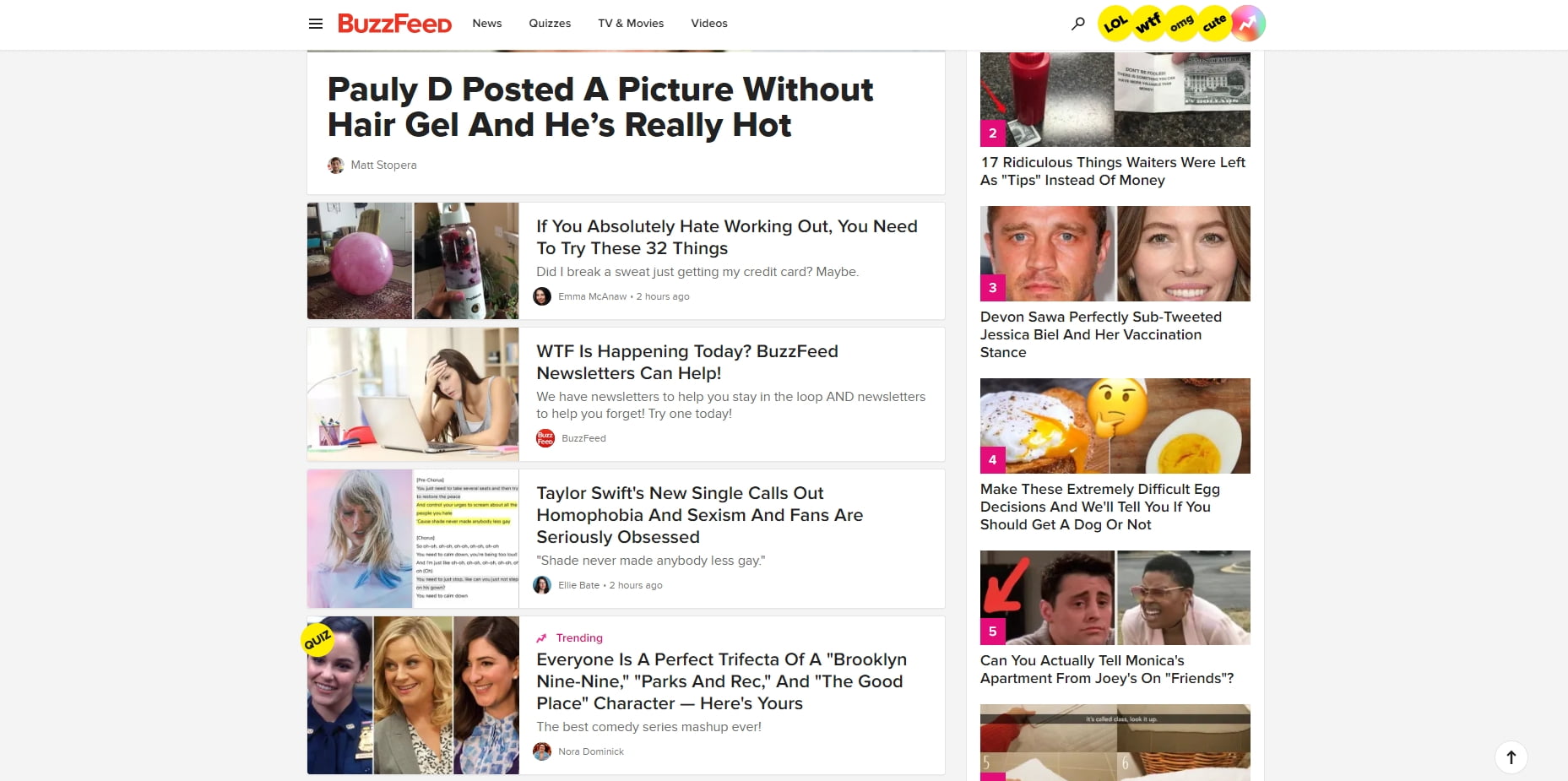Select the LOL badge

click(x=1115, y=24)
